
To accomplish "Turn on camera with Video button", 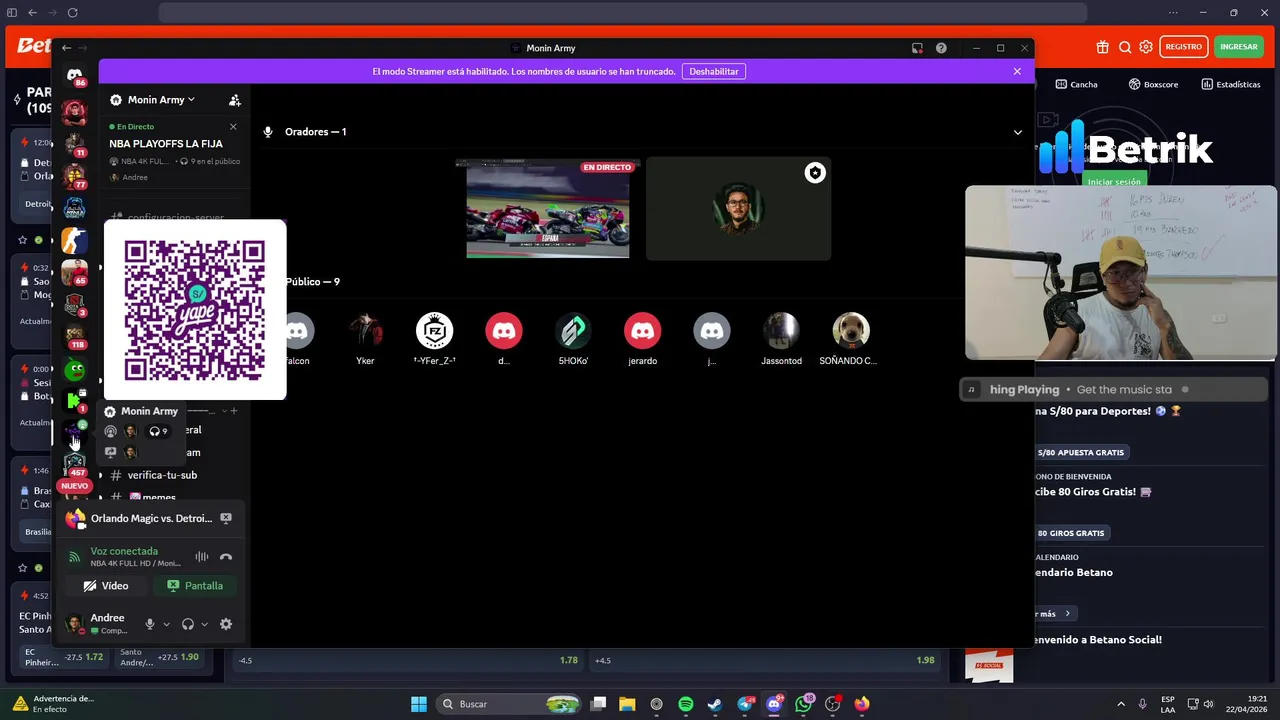I will pos(106,586).
